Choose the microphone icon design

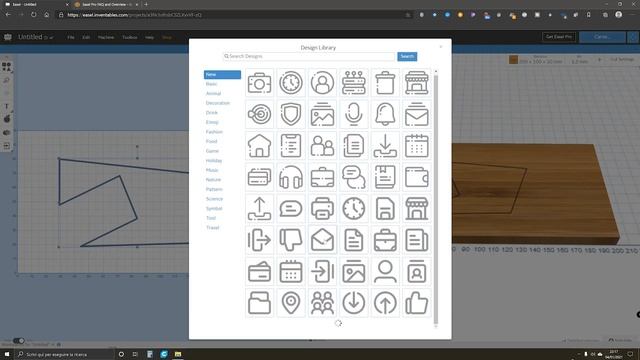click(x=353, y=114)
